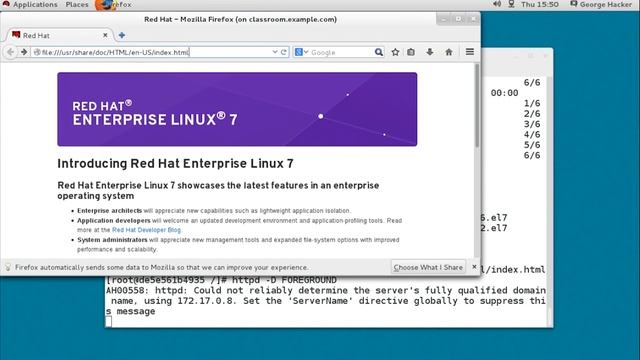Screen dimensions: 640x360
Task: Open the Downloads arrow icon
Action: click(x=430, y=52)
